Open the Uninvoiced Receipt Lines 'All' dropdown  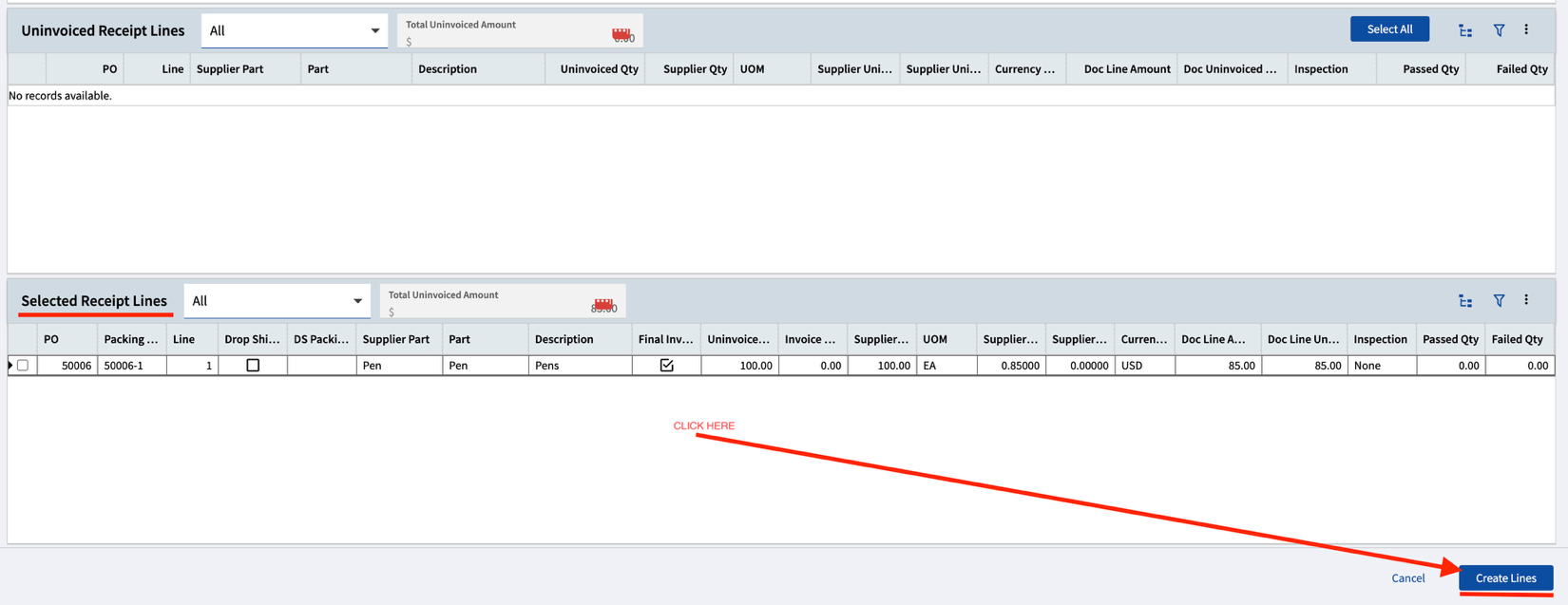click(x=295, y=30)
